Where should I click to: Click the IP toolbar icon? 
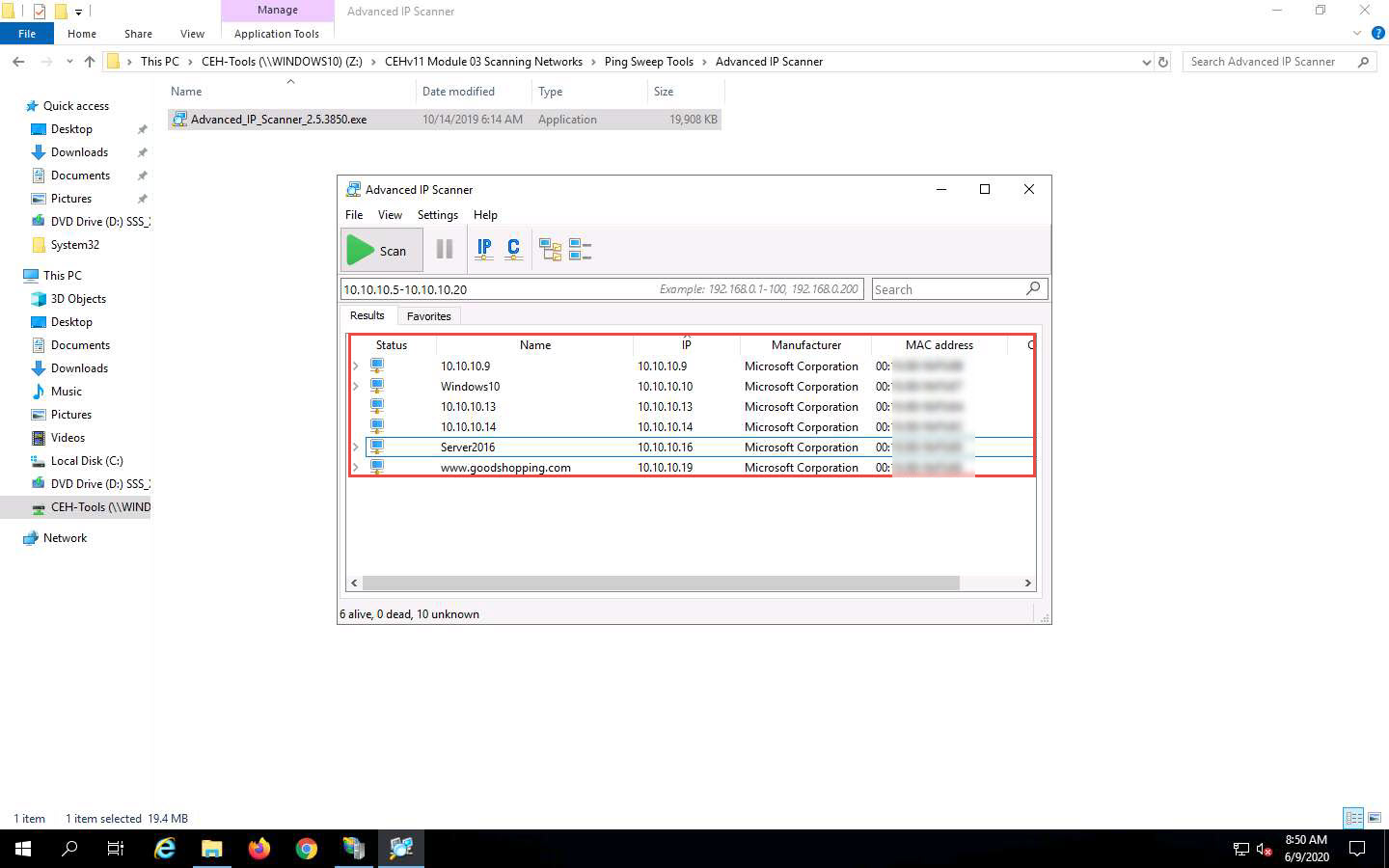tap(484, 250)
